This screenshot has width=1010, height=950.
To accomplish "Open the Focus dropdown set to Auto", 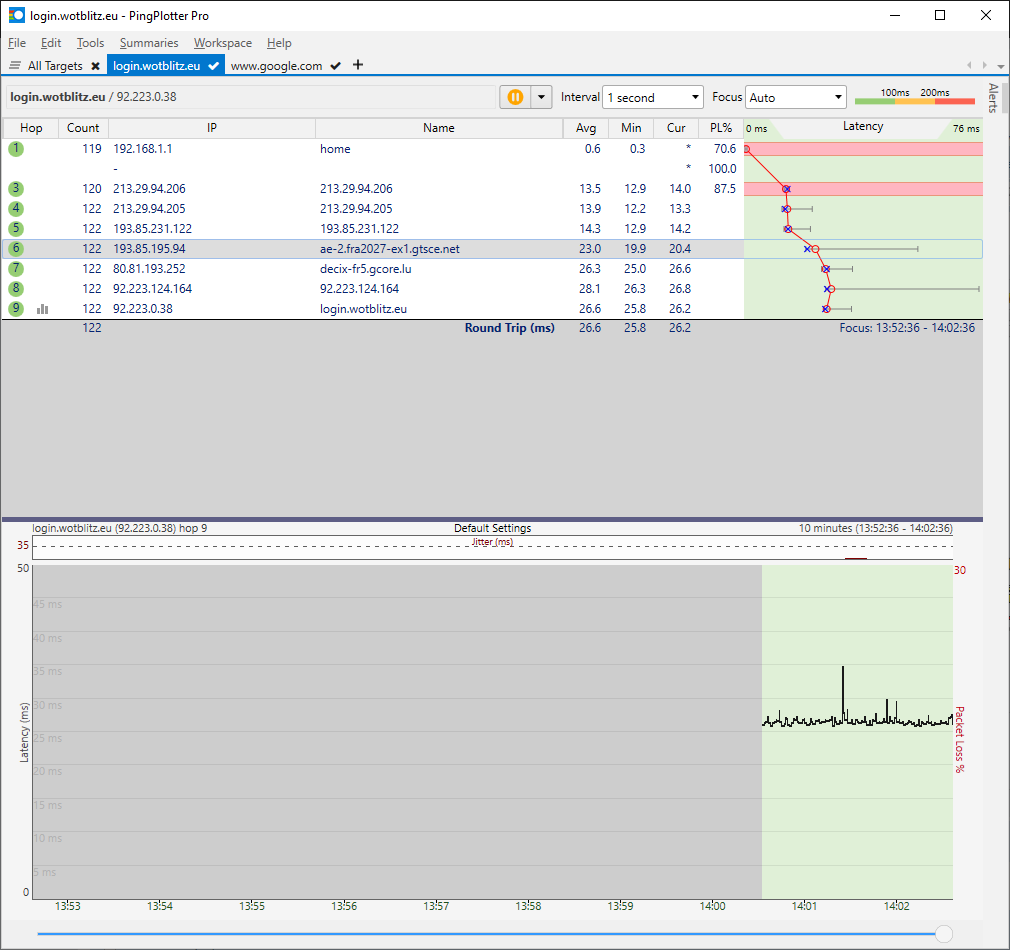I will pyautogui.click(x=796, y=97).
